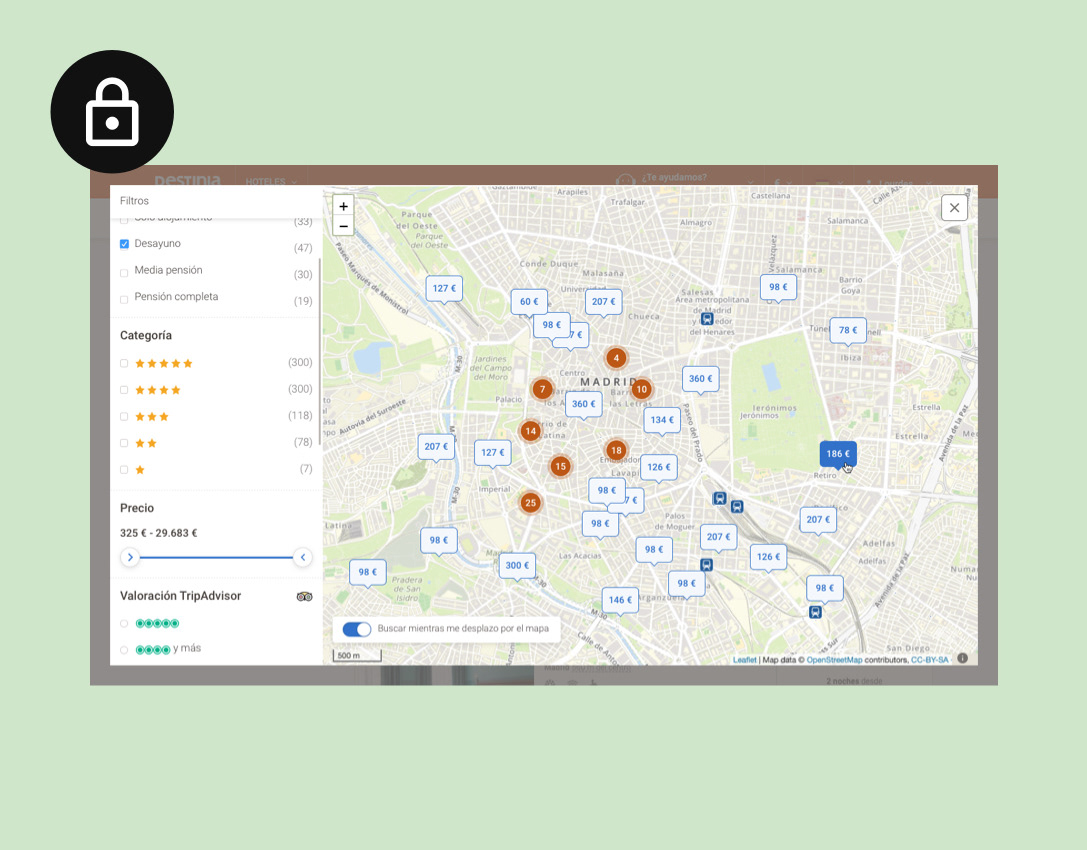Open the map attribution info icon
Image resolution: width=1087 pixels, height=850 pixels.
(962, 659)
